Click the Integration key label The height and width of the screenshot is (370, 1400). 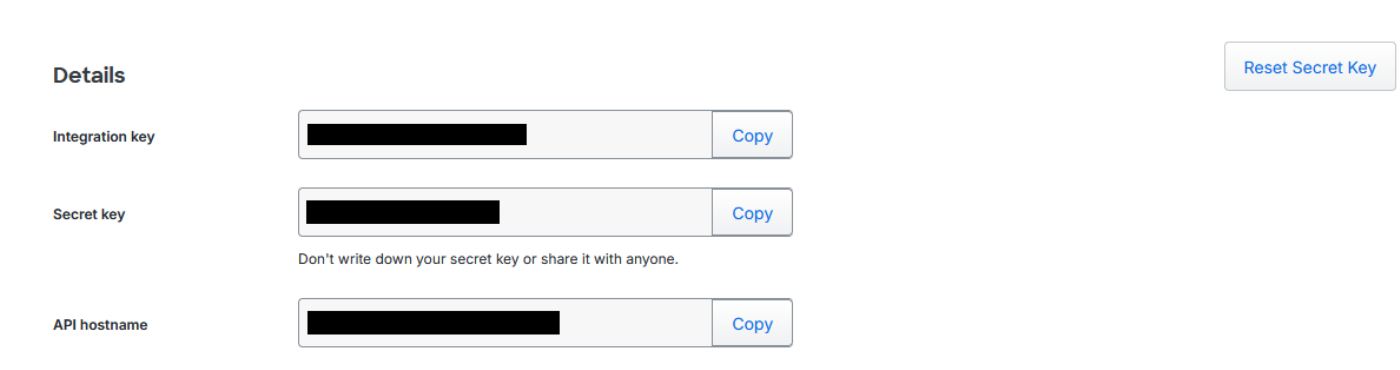pyautogui.click(x=104, y=136)
